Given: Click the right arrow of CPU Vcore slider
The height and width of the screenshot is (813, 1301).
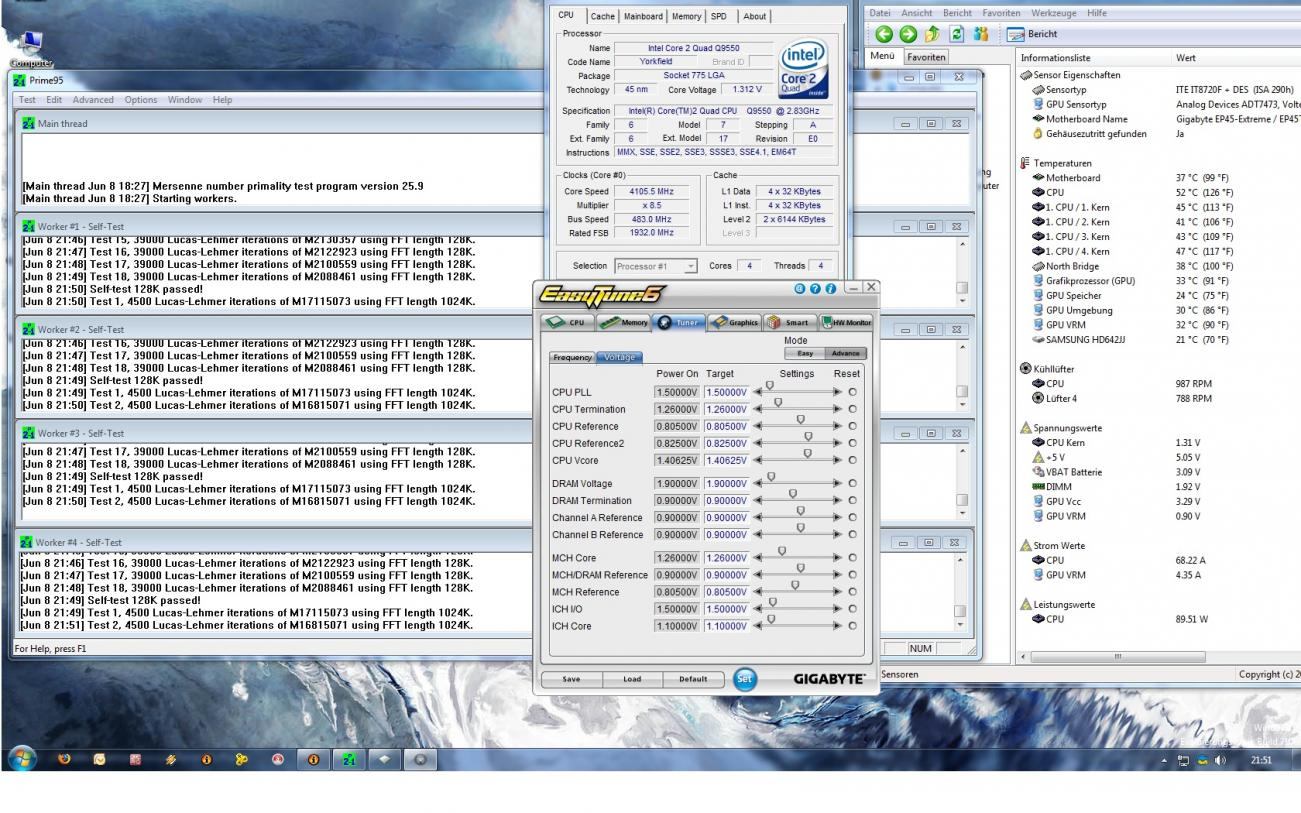Looking at the screenshot, I should (x=836, y=461).
